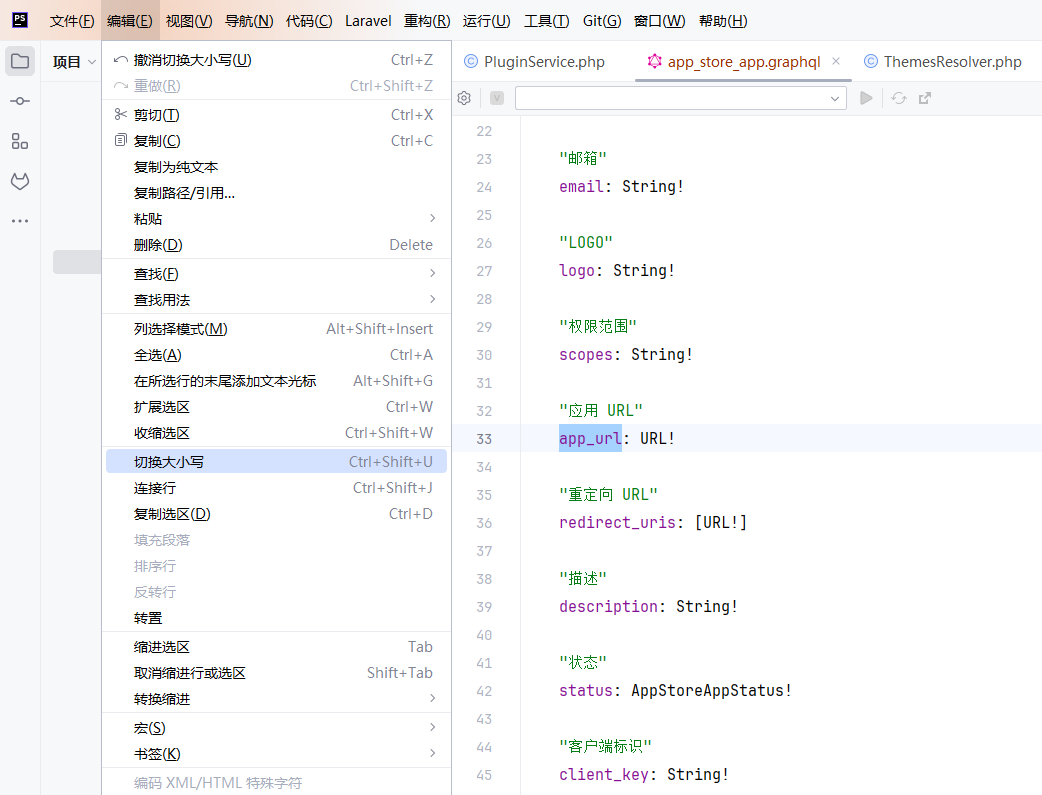Open the Structure tool window icon
Viewport: 1042px width, 795px height.
(20, 141)
